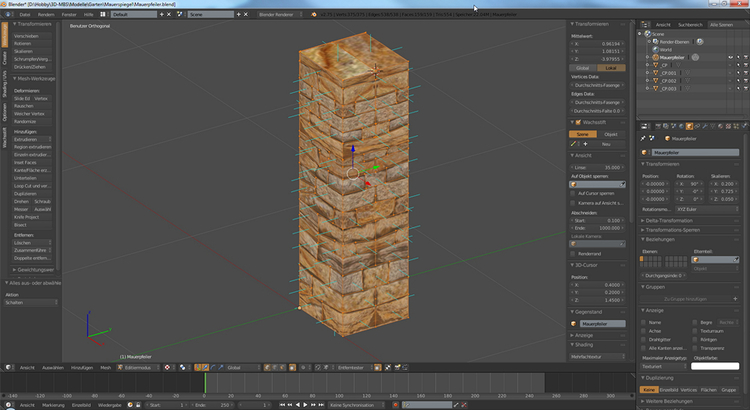Viewport: 750px width, 410px height.
Task: Toggle limit selection to visible icon
Action: point(292,367)
